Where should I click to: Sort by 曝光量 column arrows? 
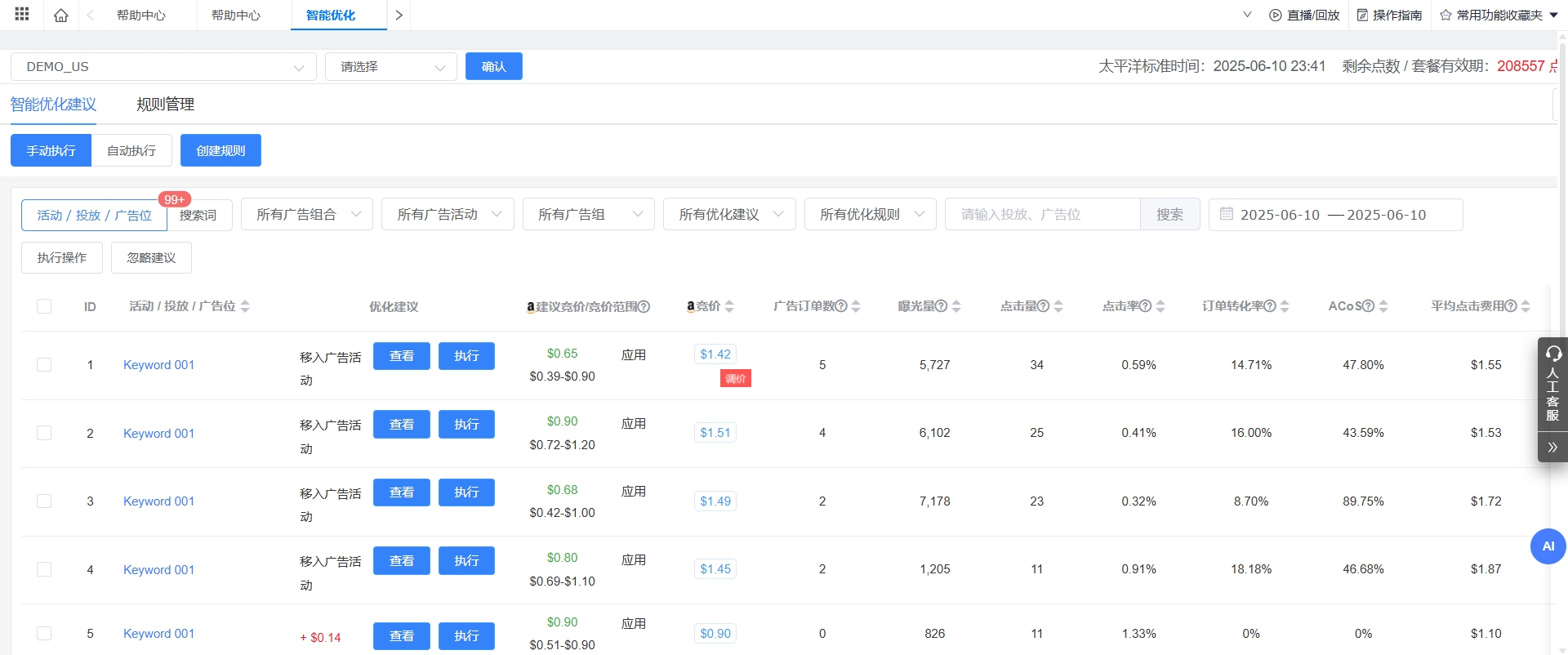[x=956, y=306]
